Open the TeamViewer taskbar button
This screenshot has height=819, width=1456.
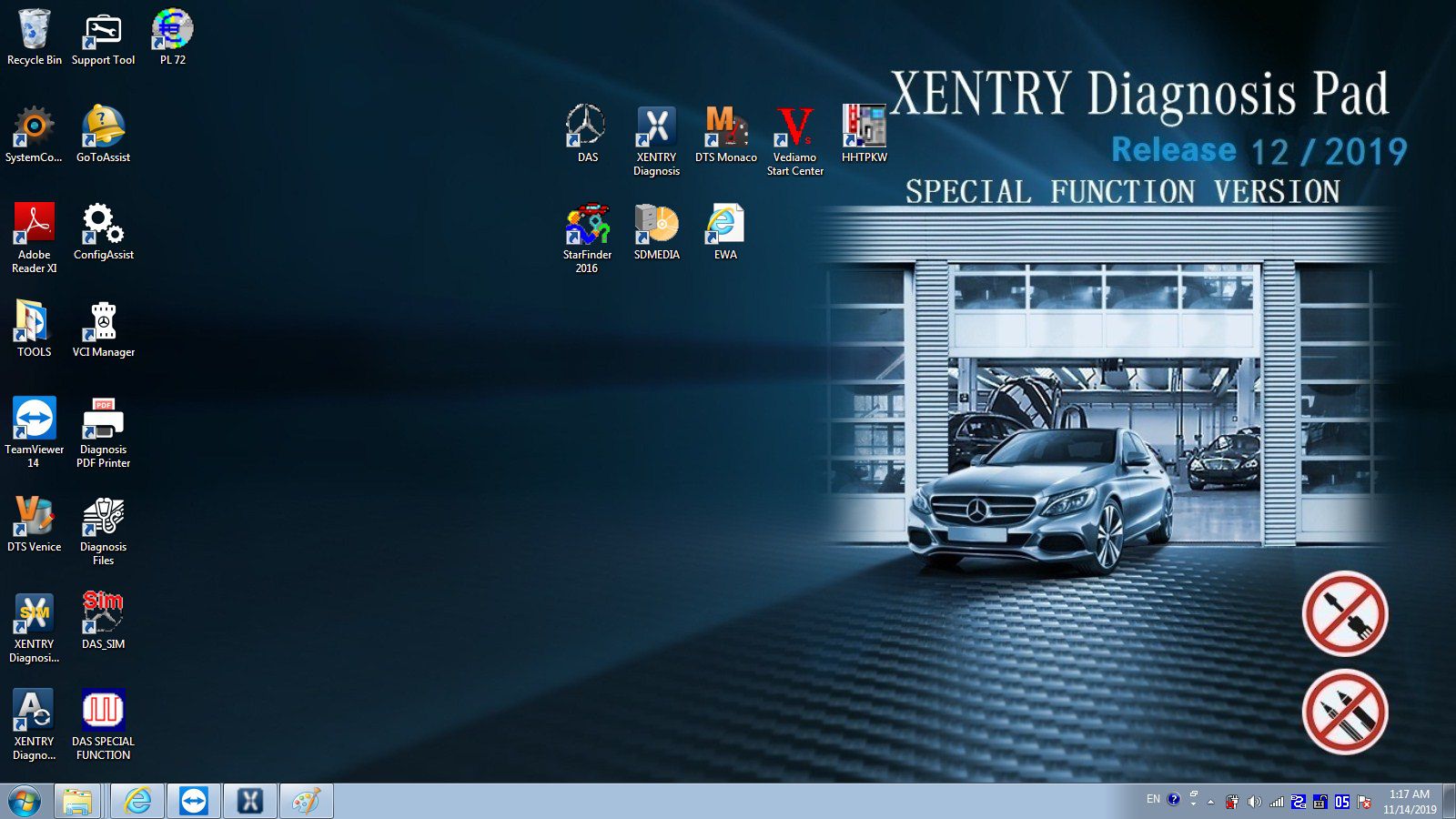pos(194,801)
